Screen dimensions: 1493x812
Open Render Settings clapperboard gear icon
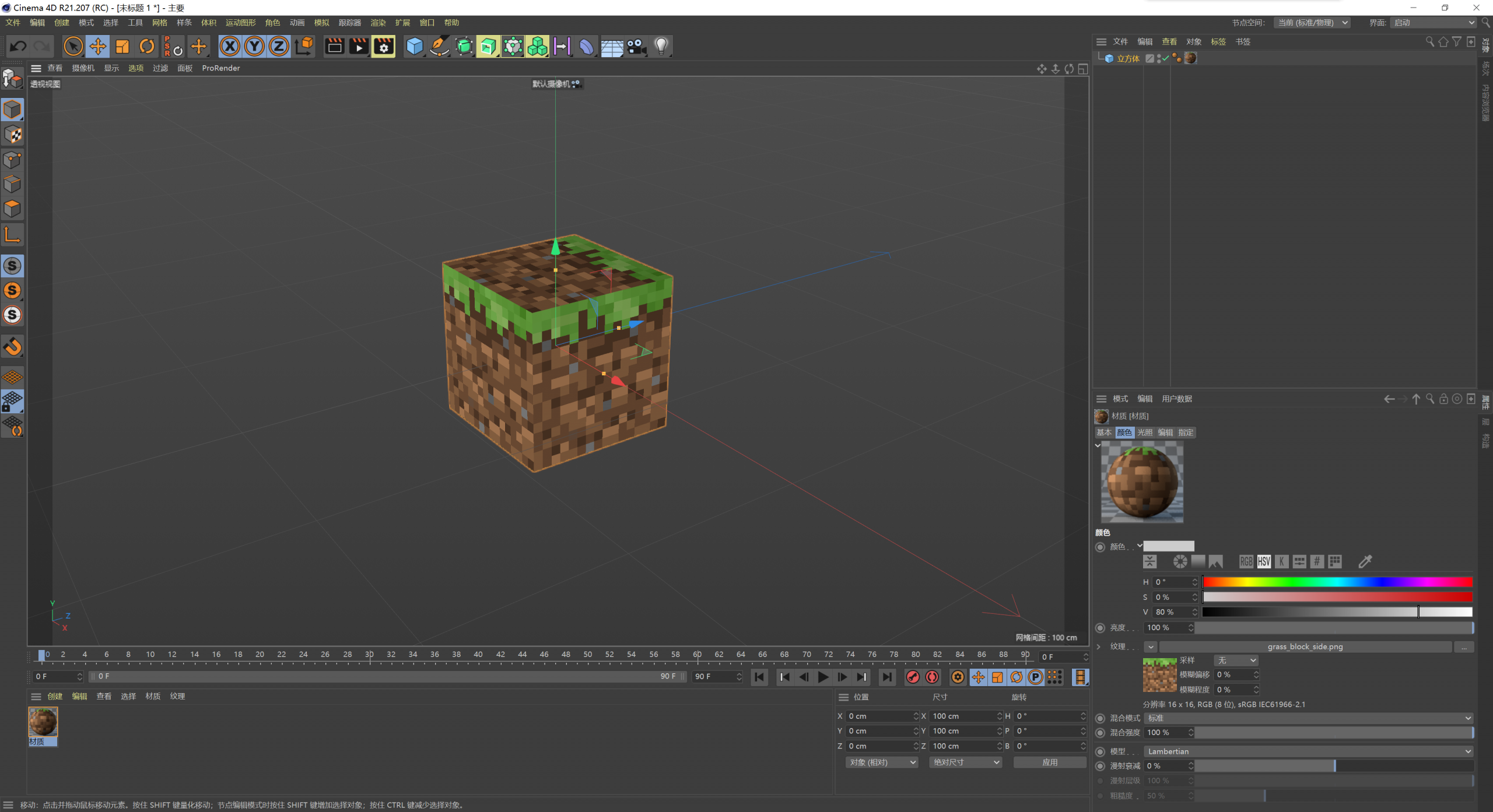[x=383, y=46]
